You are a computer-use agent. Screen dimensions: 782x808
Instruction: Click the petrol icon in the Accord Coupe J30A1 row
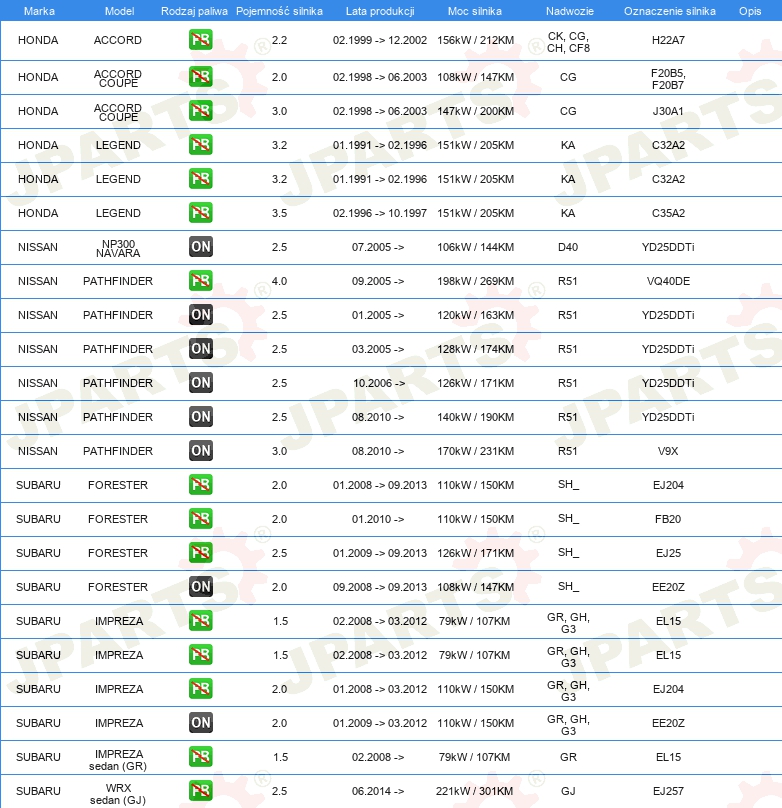(x=200, y=111)
